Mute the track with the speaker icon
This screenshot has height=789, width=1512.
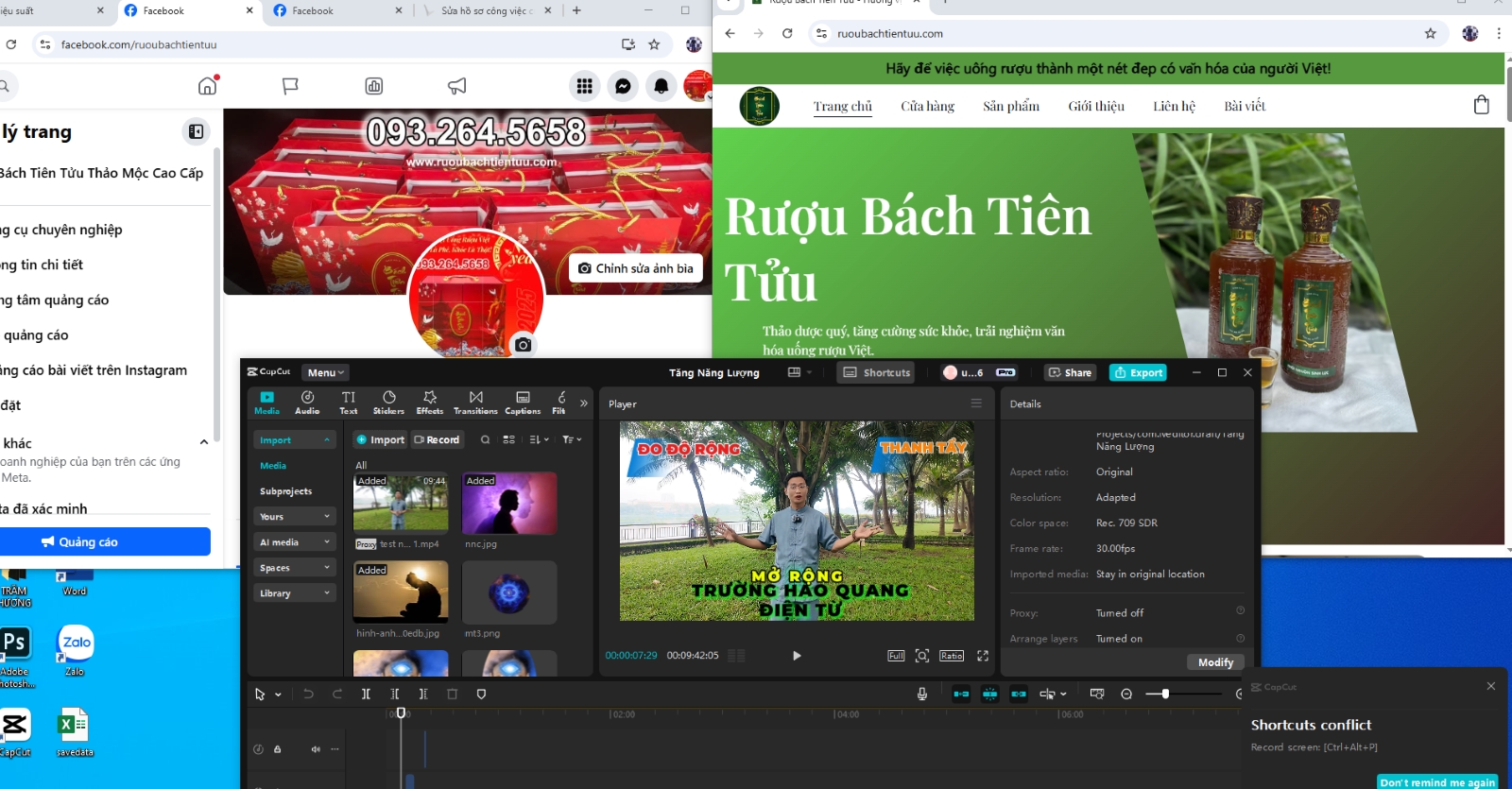pyautogui.click(x=316, y=749)
